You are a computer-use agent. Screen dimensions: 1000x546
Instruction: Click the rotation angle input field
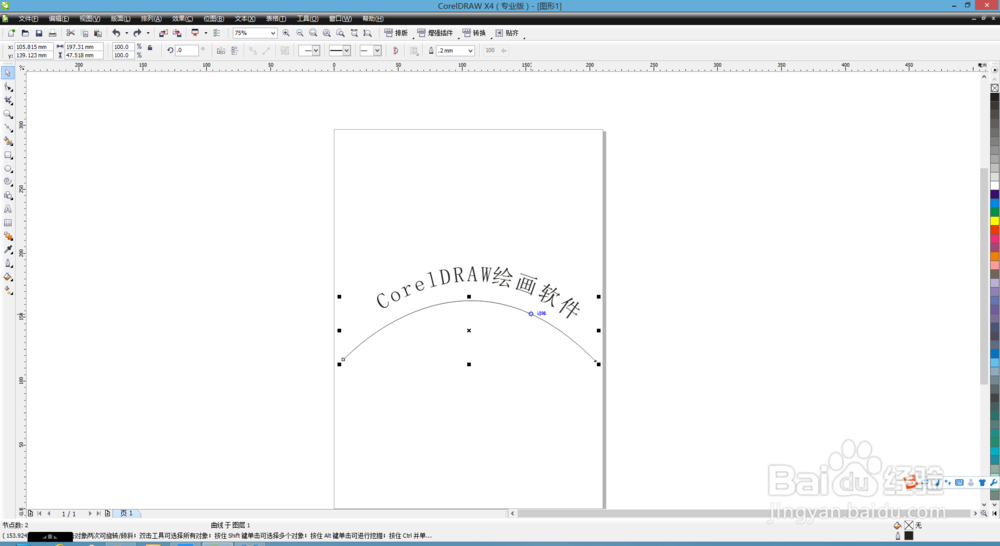tap(186, 50)
